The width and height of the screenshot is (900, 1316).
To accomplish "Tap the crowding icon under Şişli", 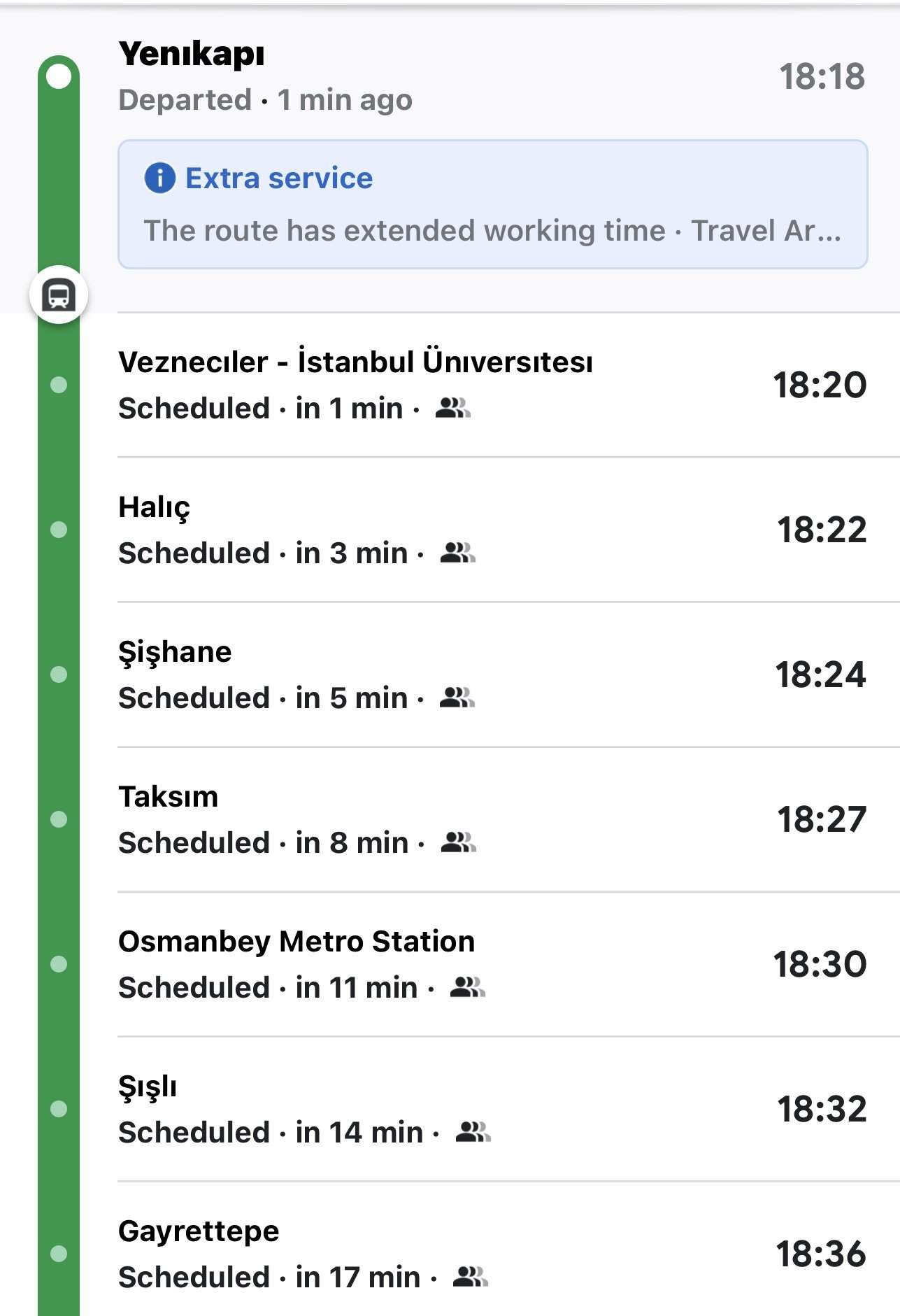I will pyautogui.click(x=473, y=1132).
